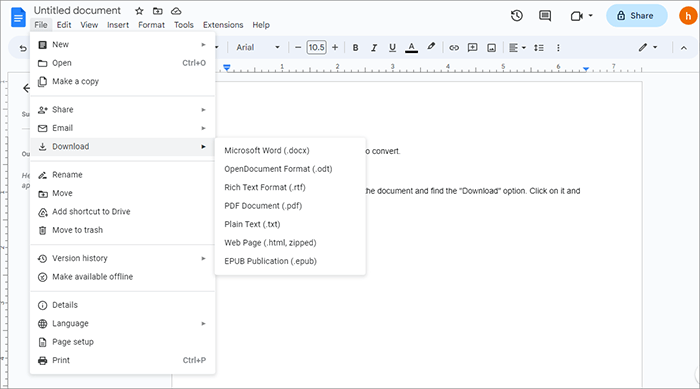Download as PDF Document (.pdf)

(290, 206)
